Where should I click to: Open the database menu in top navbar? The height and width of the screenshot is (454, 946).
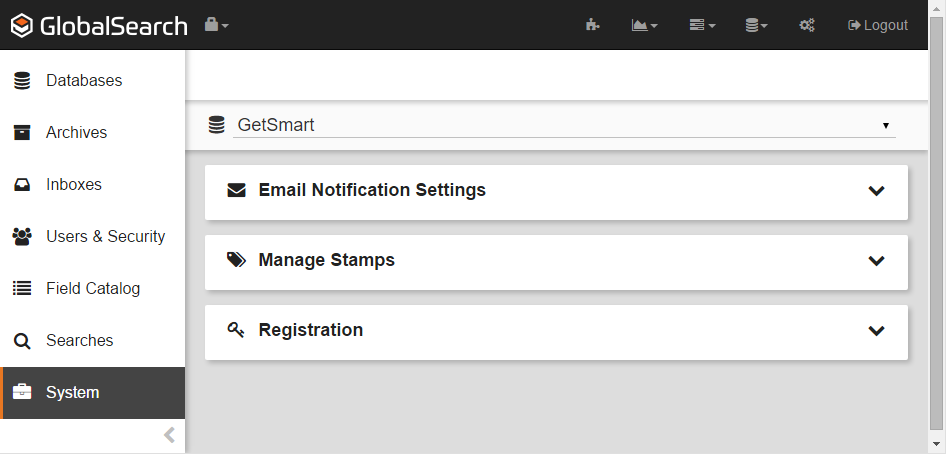click(756, 25)
